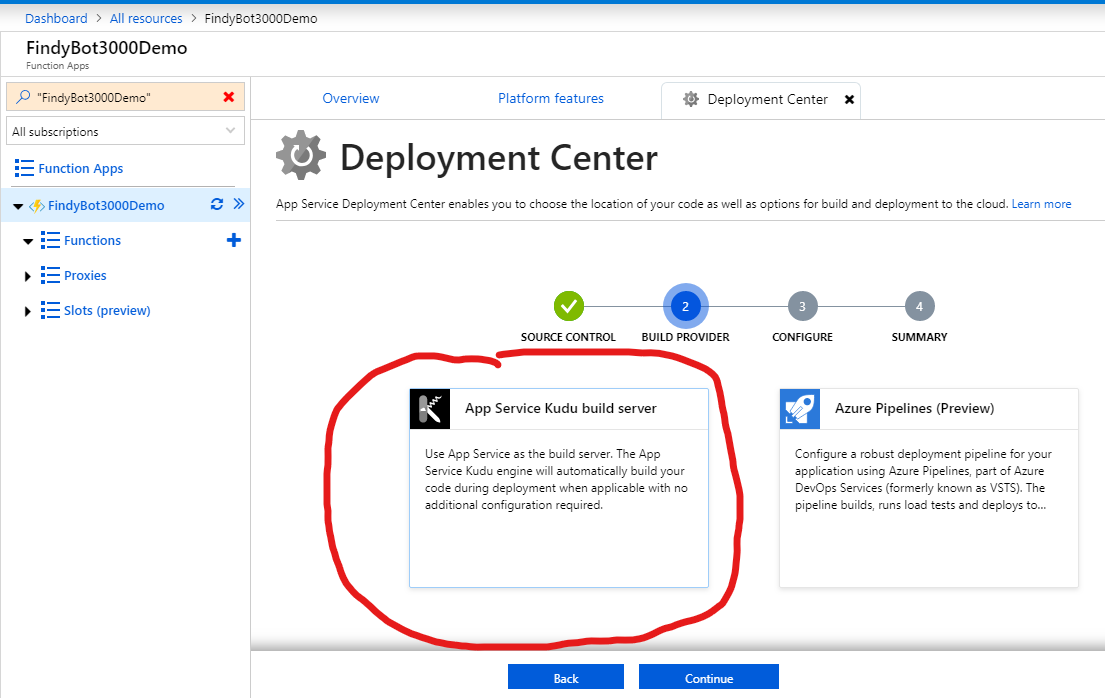The image size is (1105, 698).
Task: Clear the FindyBot3000Demo search with red X
Action: tap(228, 97)
